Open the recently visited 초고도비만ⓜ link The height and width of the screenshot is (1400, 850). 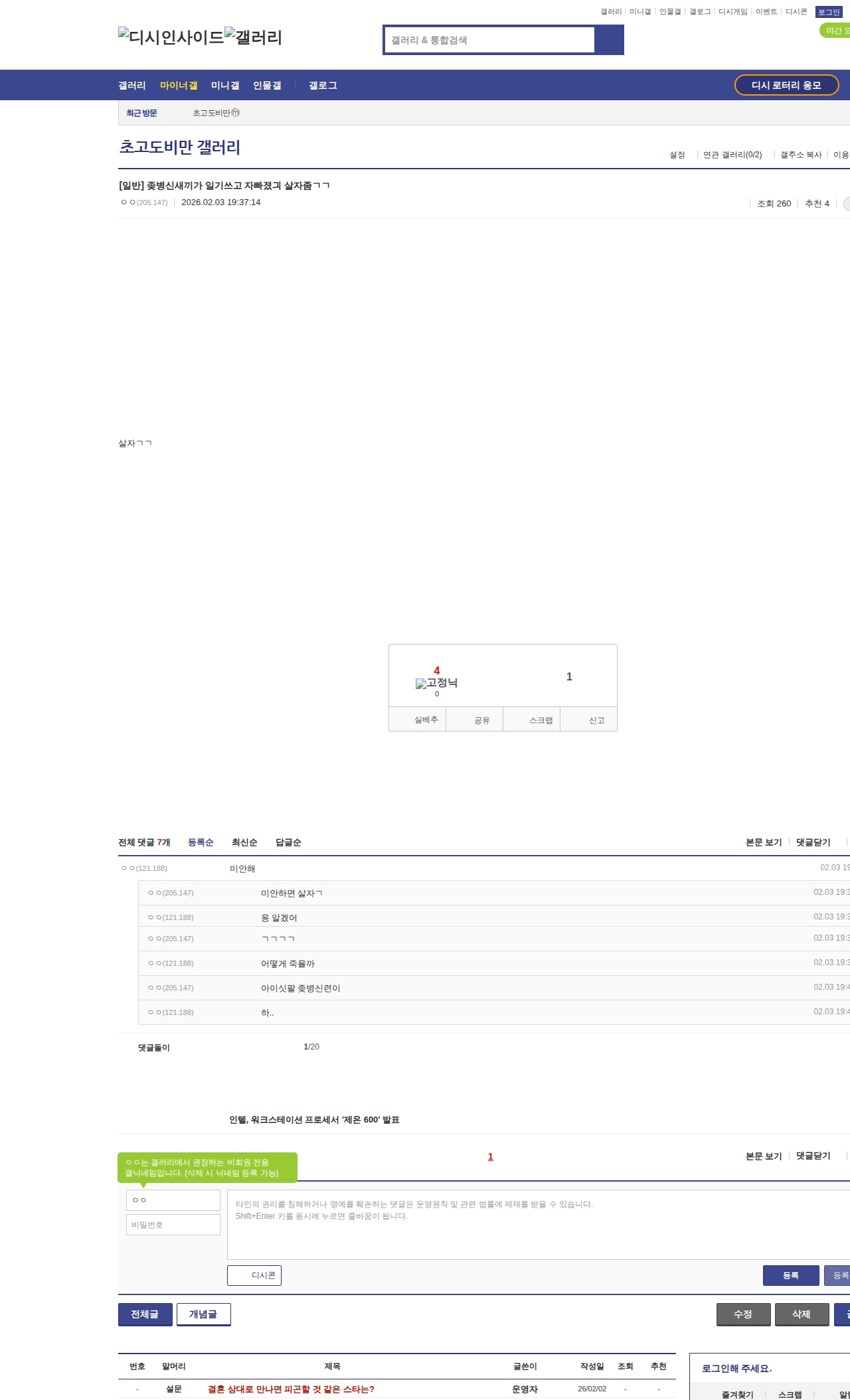216,113
